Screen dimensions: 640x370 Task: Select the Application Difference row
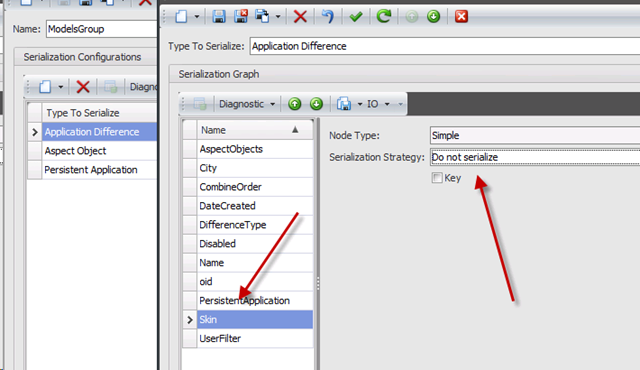pyautogui.click(x=100, y=132)
